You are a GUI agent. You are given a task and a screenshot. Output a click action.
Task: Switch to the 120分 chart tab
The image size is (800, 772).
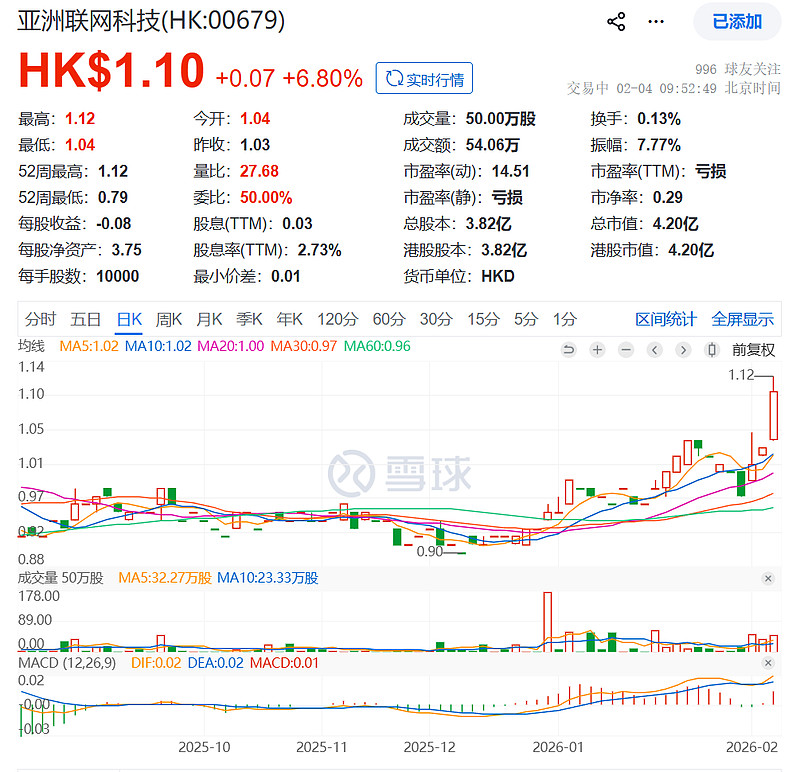tap(337, 319)
